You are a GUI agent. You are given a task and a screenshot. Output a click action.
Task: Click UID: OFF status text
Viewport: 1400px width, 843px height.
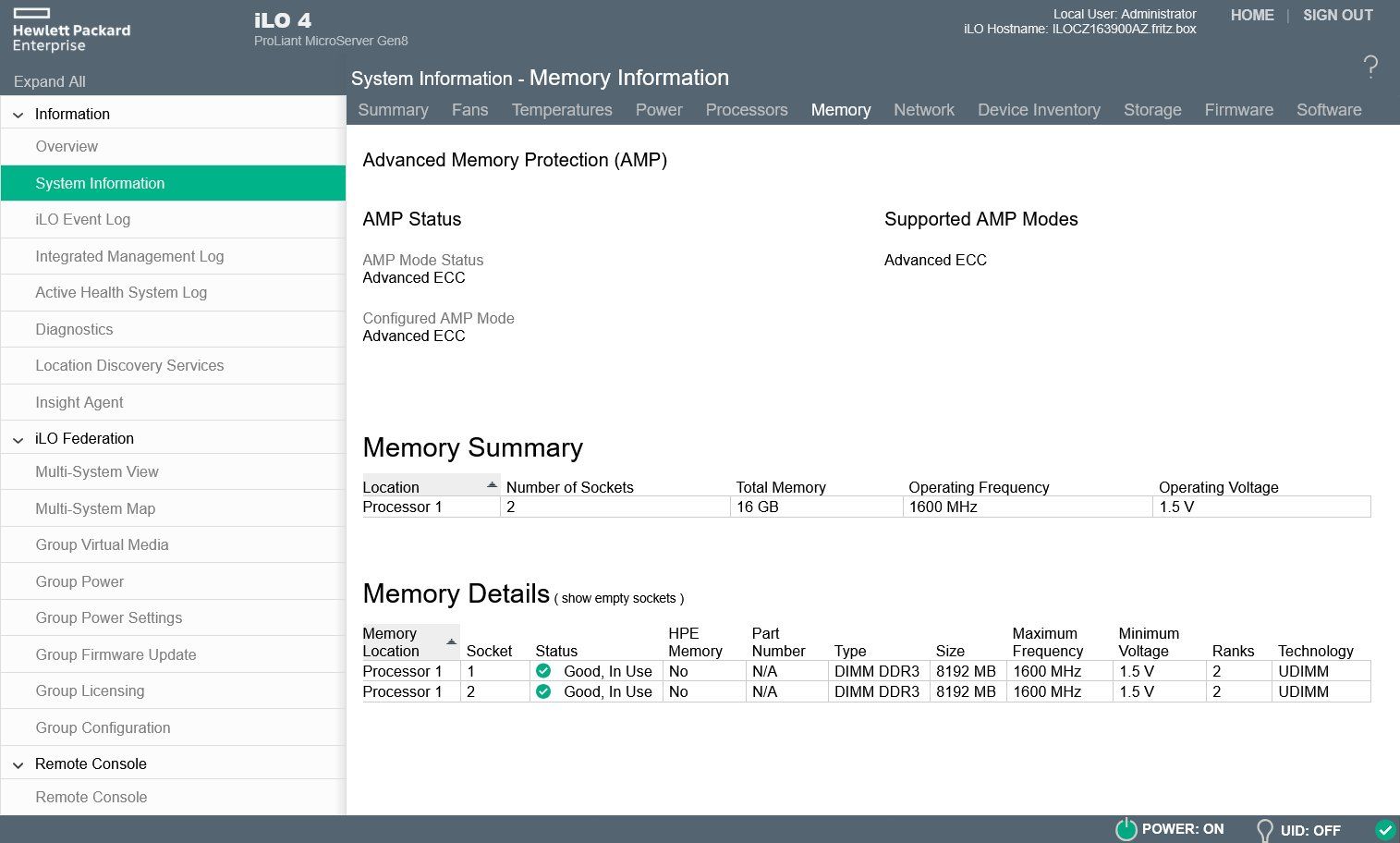tap(1310, 830)
